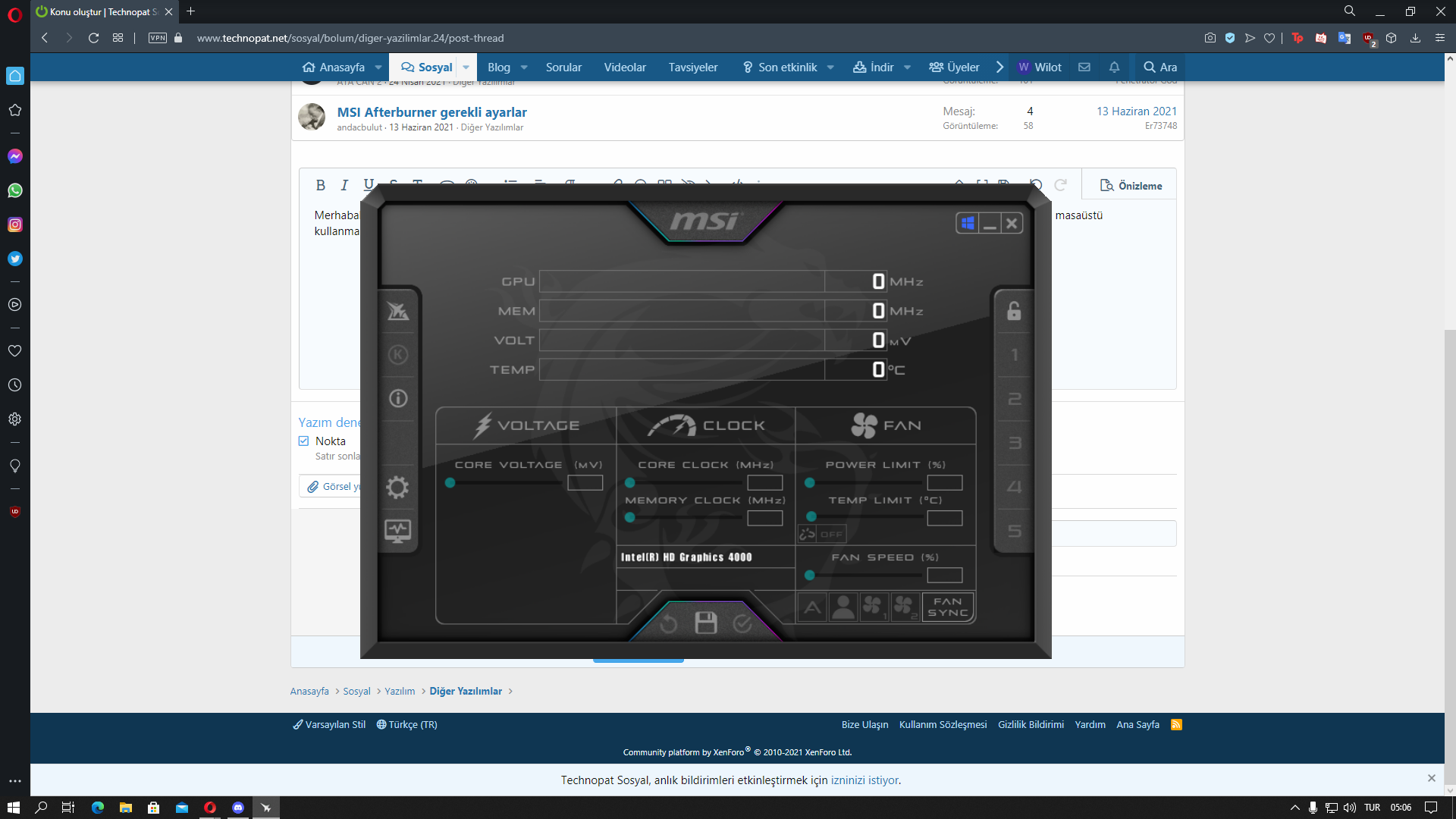Open the Videolar menu item

625,67
